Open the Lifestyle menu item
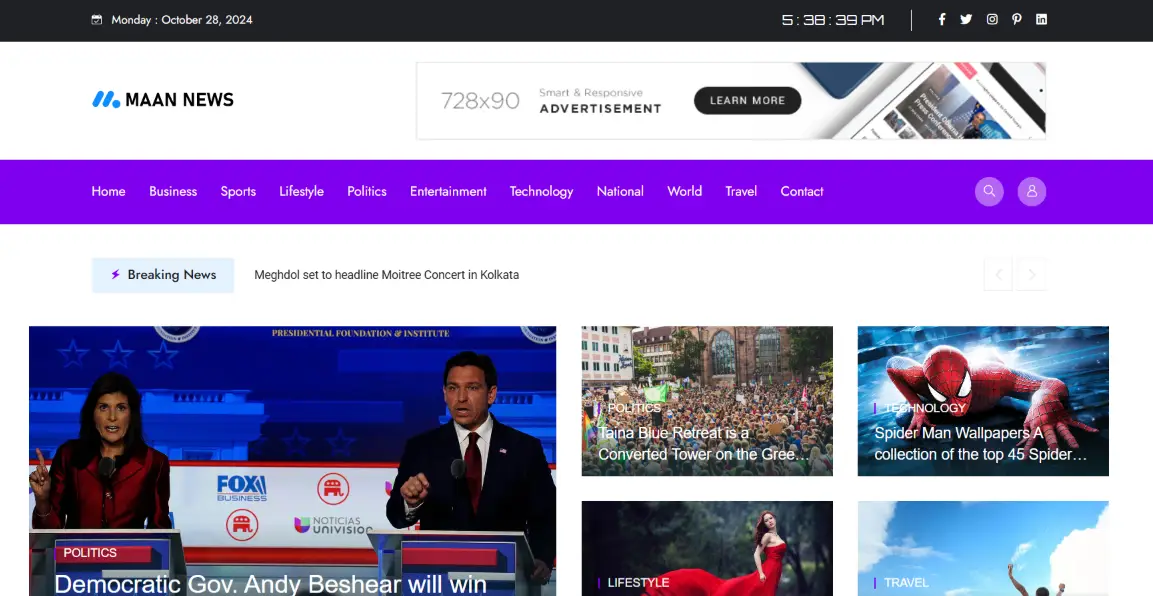 (301, 191)
